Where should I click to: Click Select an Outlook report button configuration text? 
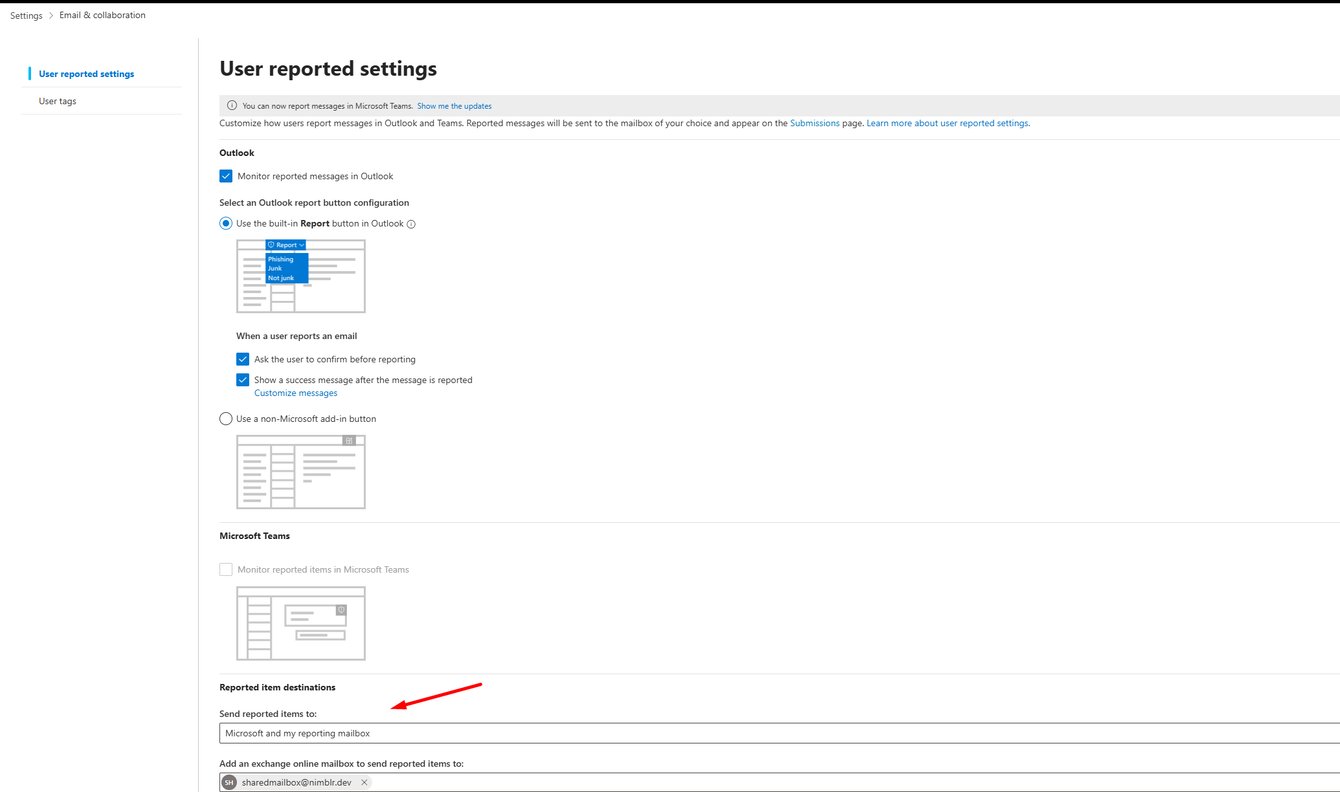point(314,203)
